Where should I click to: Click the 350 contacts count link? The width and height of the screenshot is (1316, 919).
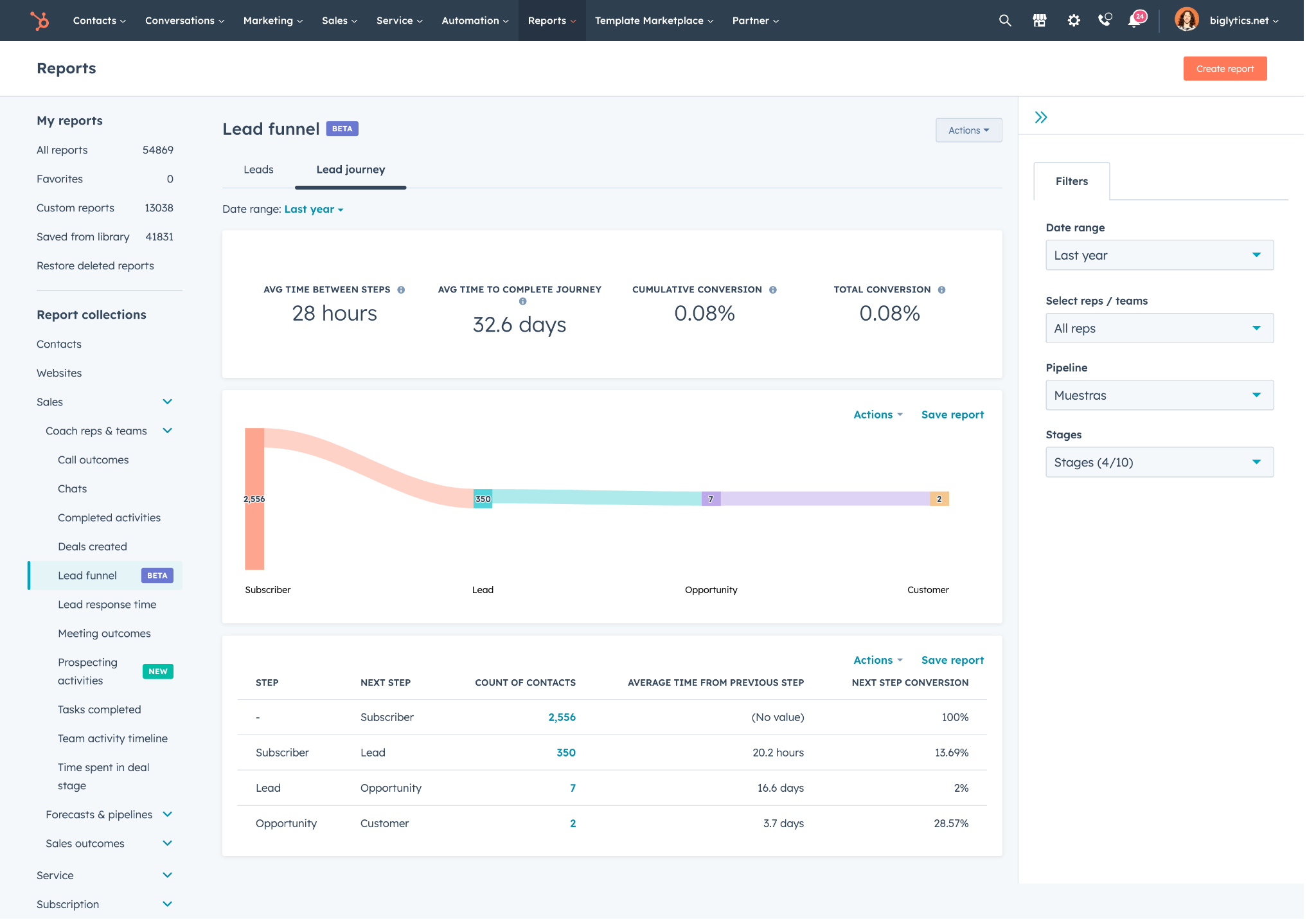pyautogui.click(x=565, y=752)
